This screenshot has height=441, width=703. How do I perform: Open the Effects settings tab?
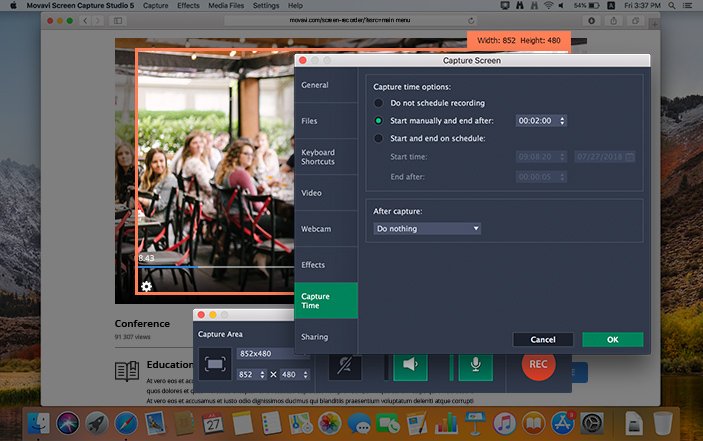click(x=326, y=265)
